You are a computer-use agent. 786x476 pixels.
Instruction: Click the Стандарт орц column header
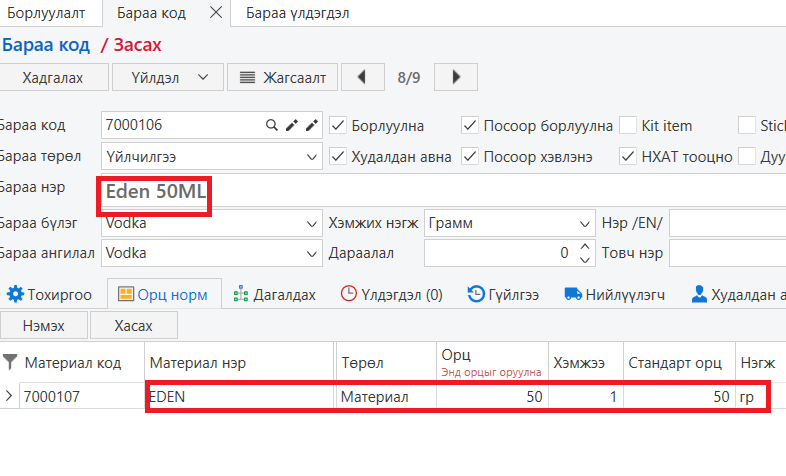pyautogui.click(x=679, y=362)
